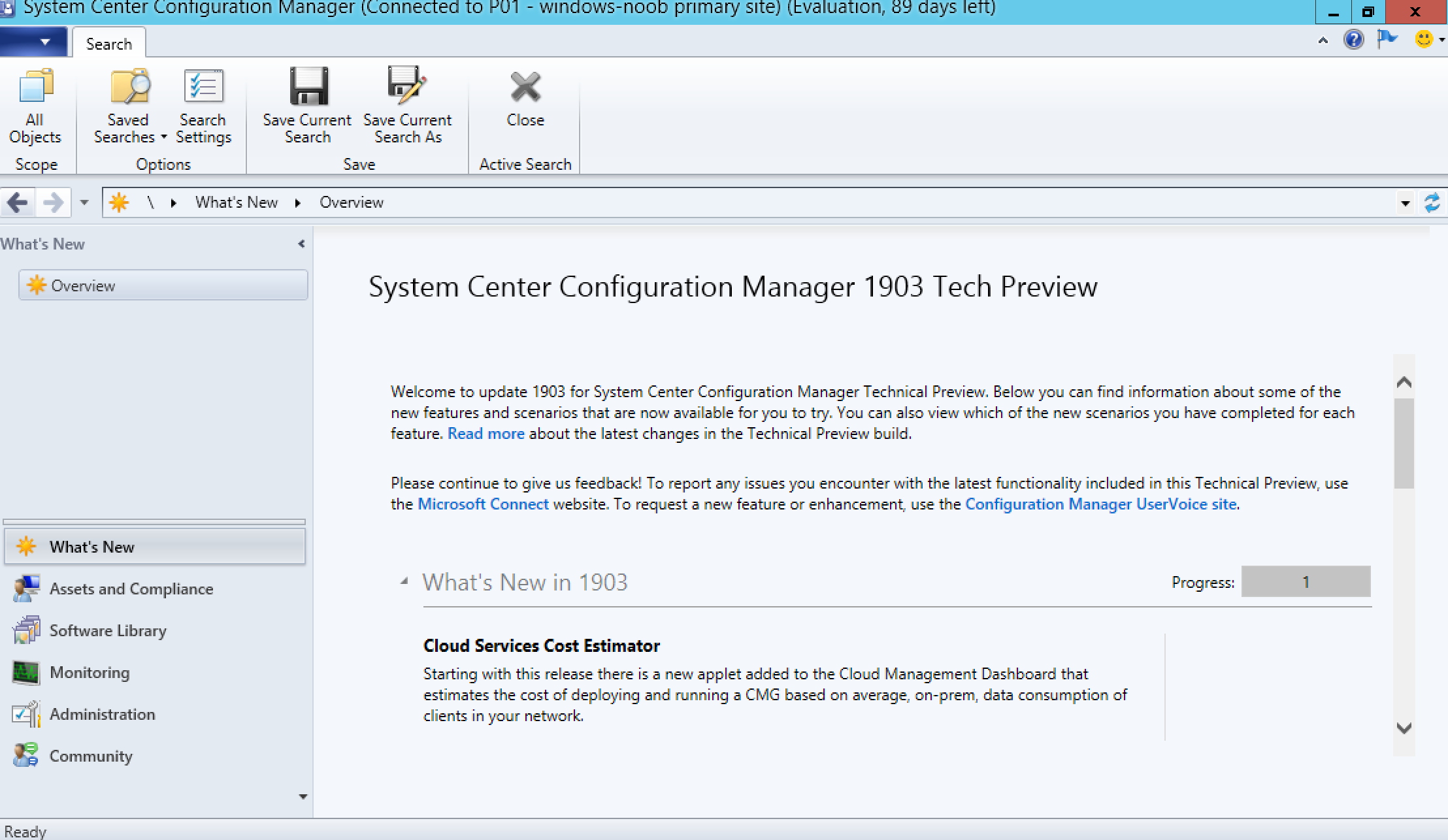The image size is (1448, 840).
Task: Click the sun icon in address bar
Action: [x=119, y=202]
